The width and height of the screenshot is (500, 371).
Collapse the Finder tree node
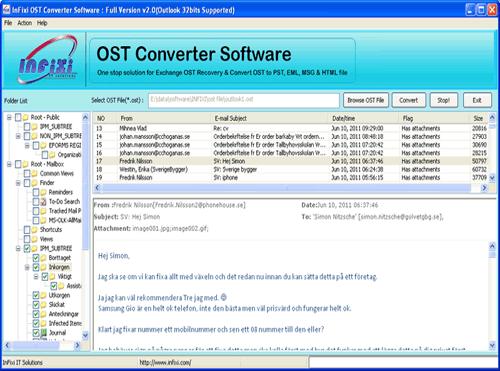(18, 183)
